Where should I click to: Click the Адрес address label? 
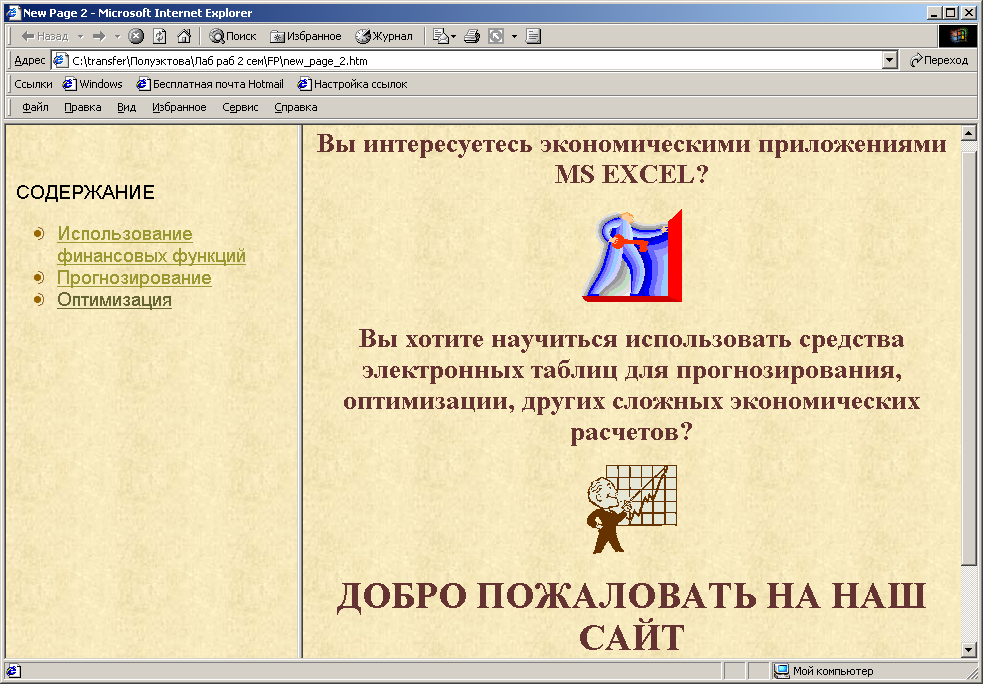29,60
